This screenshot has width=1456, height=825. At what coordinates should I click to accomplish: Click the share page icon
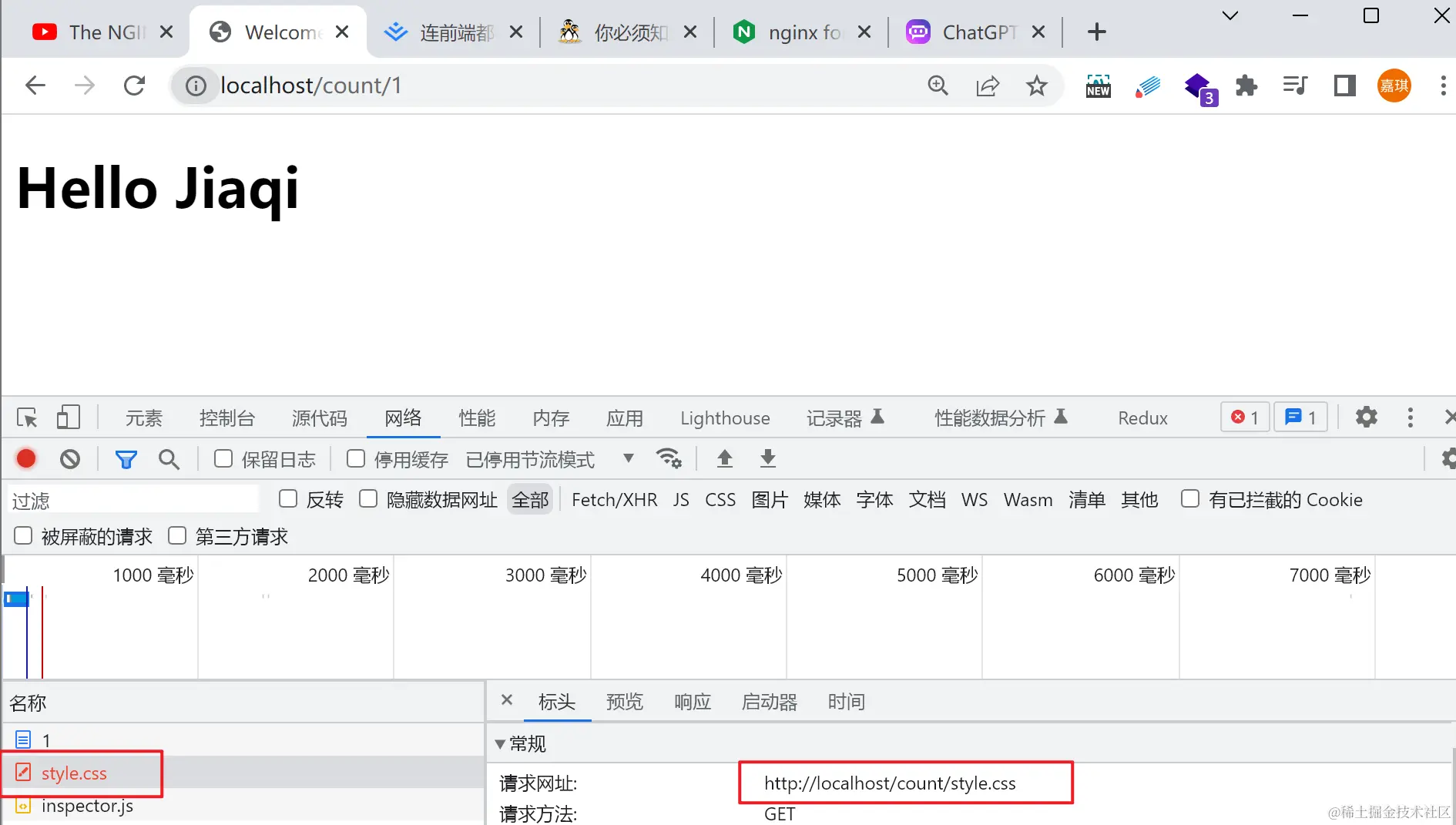(988, 86)
